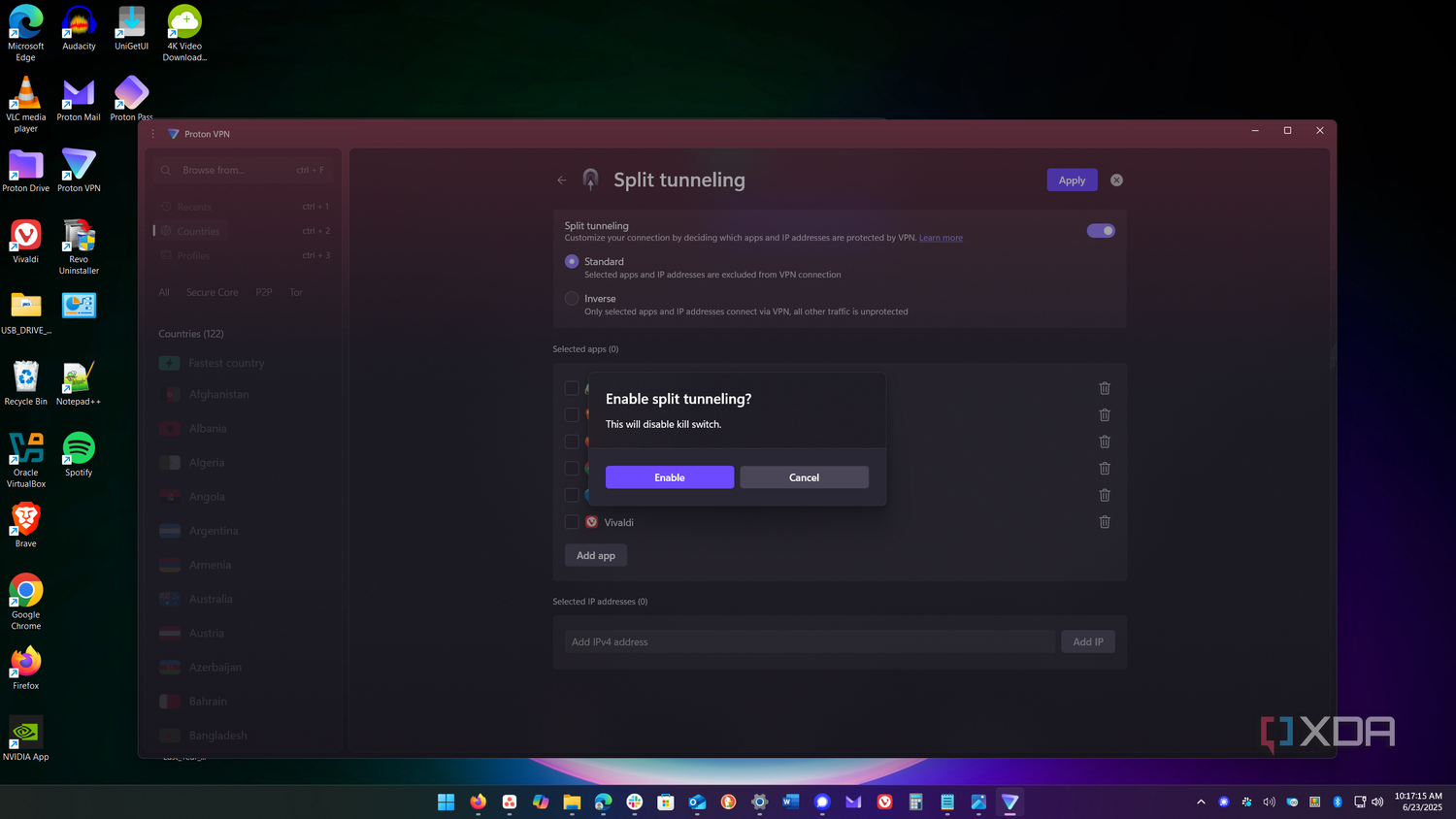Open the VLC media player desktop icon
The image size is (1456, 819).
[x=26, y=104]
